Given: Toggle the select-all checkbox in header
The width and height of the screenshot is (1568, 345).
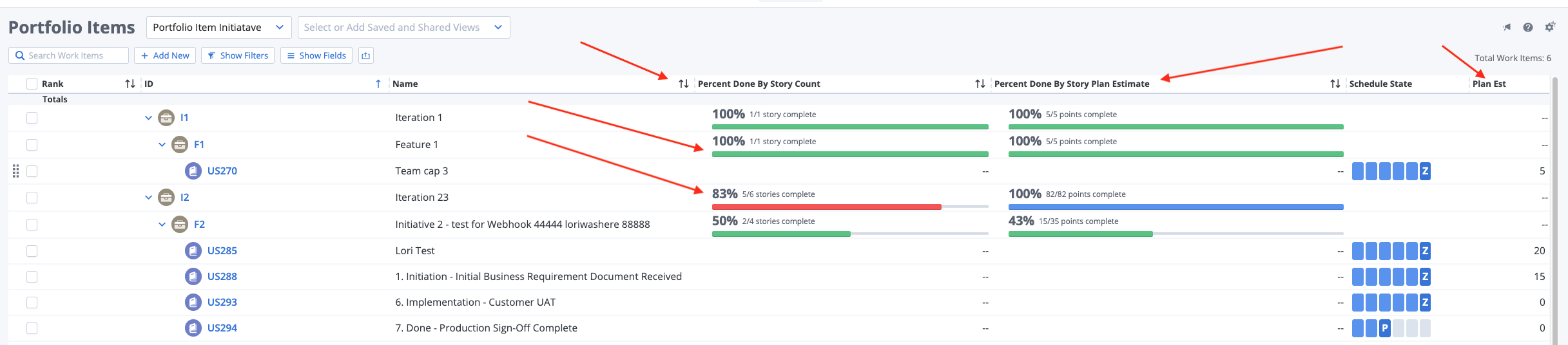Looking at the screenshot, I should [x=32, y=84].
